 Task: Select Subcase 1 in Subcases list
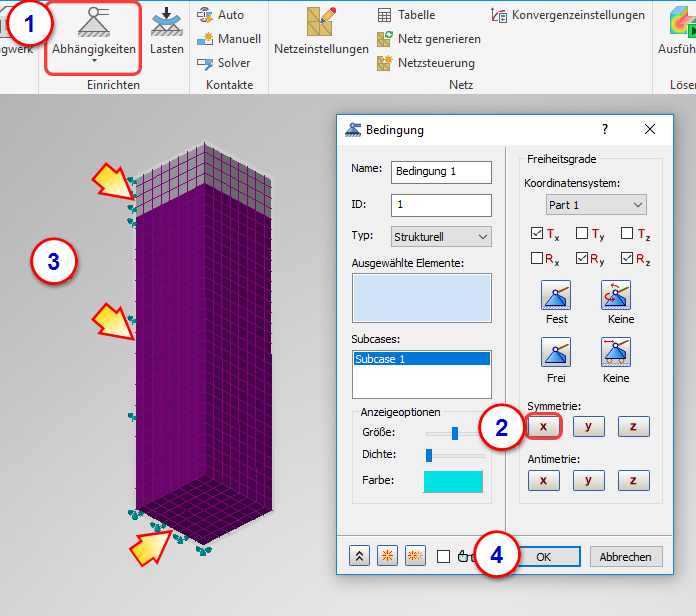(422, 359)
